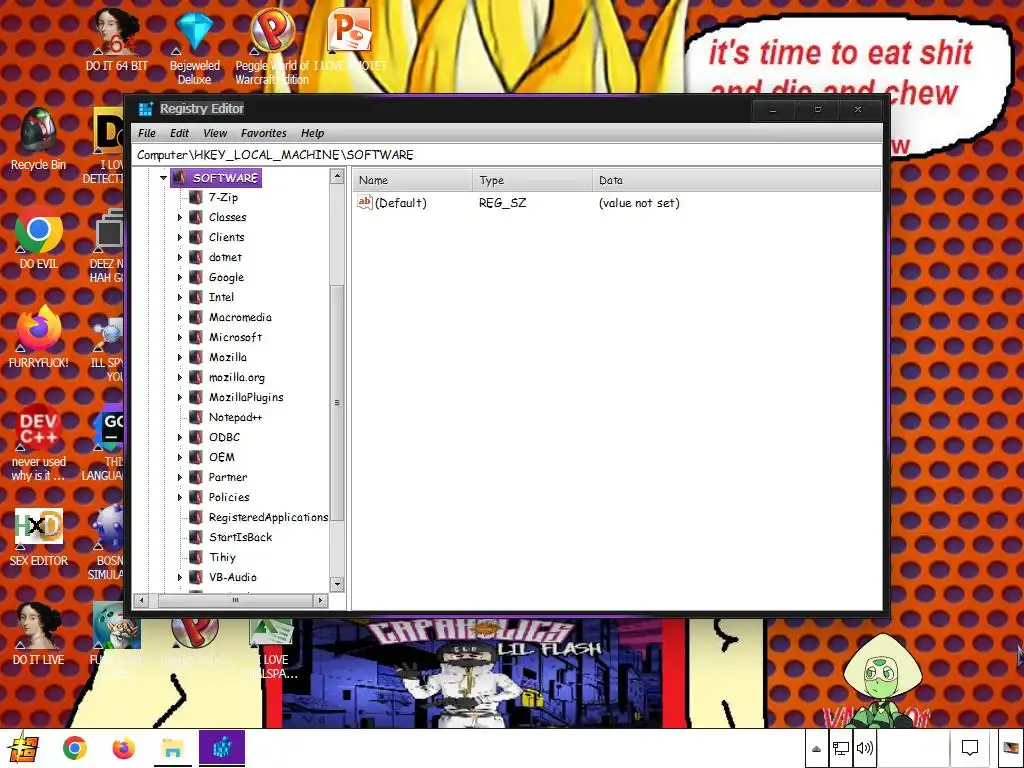Expand the Mozilla key
Viewport: 1024px width, 768px height.
coord(180,357)
